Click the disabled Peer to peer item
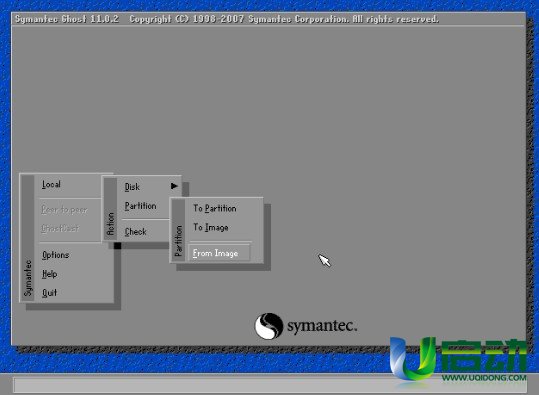Viewport: 539px width, 395px height. (64, 210)
